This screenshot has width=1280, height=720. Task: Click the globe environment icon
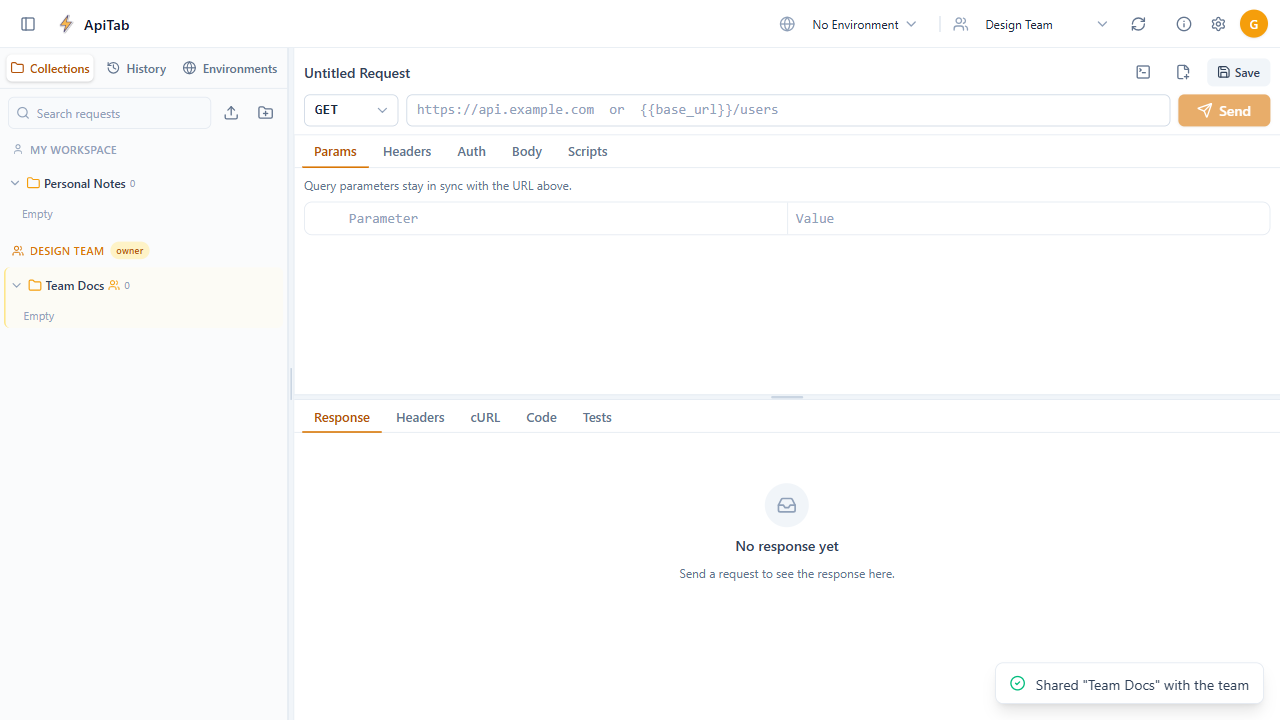click(x=787, y=24)
